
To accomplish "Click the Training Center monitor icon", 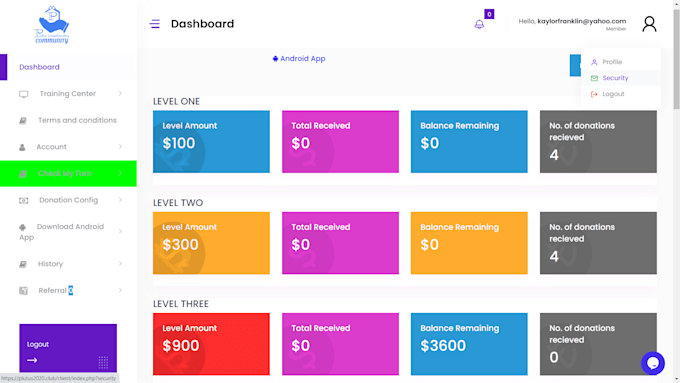I will pyautogui.click(x=23, y=94).
